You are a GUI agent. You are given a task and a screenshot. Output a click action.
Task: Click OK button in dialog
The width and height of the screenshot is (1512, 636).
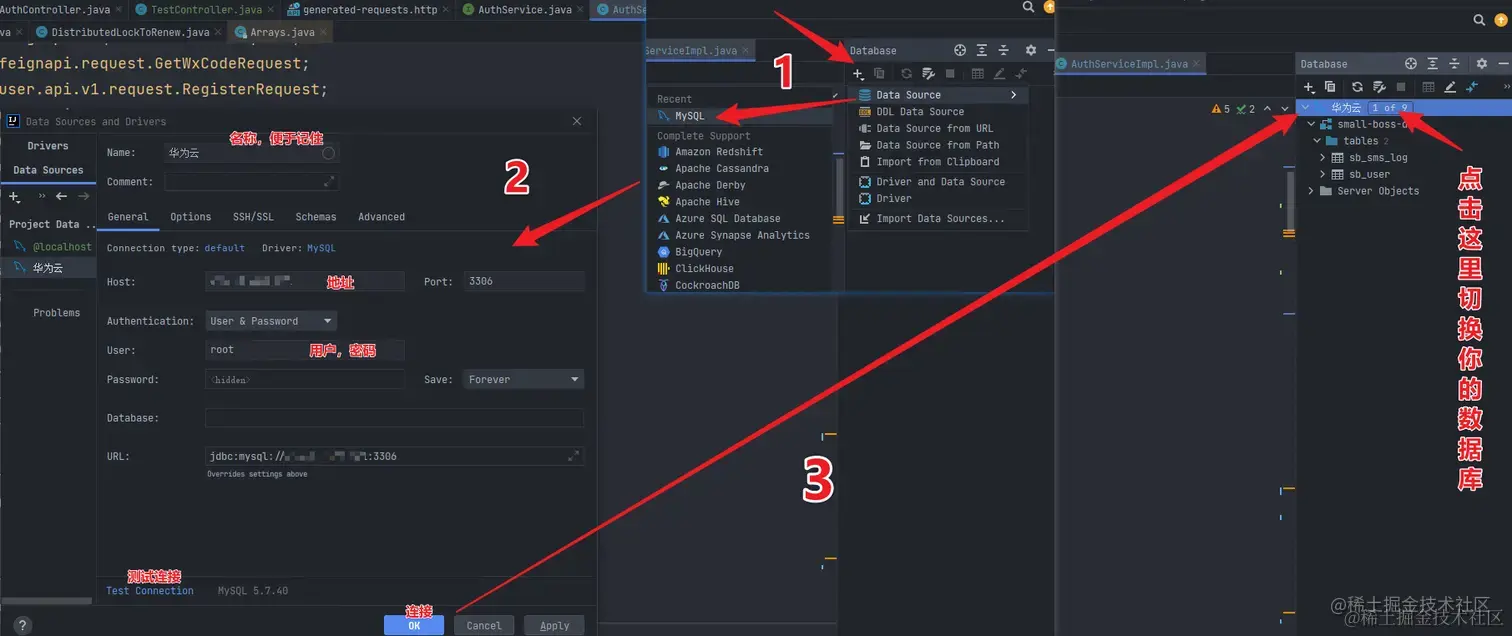coord(414,625)
